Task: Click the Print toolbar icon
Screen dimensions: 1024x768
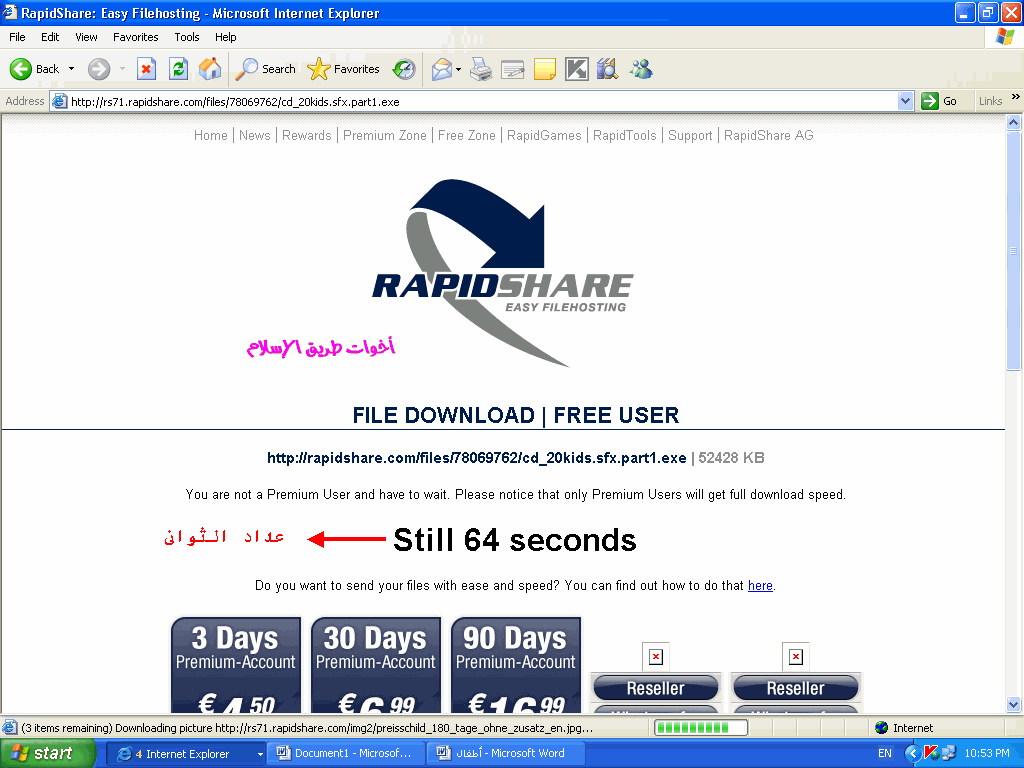Action: point(481,69)
